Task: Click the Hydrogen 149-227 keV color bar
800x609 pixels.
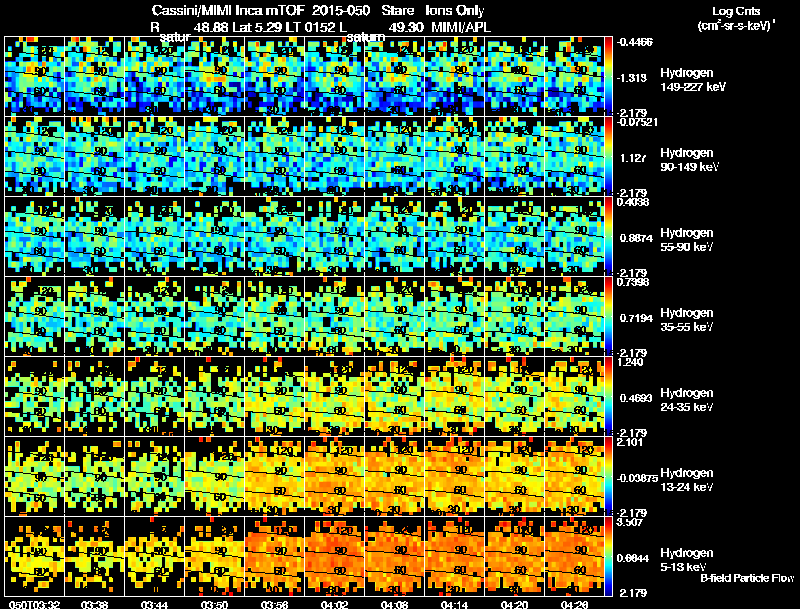Action: point(608,76)
